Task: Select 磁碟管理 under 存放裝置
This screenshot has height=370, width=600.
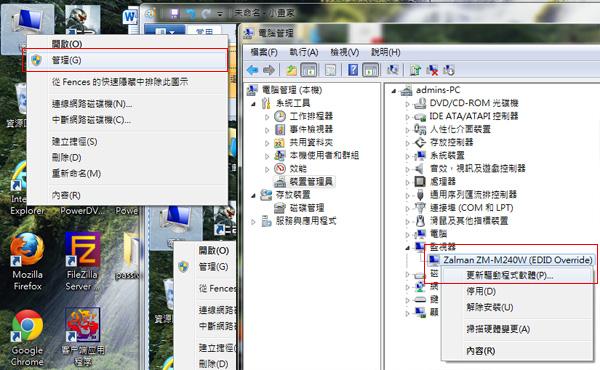Action: coord(307,208)
